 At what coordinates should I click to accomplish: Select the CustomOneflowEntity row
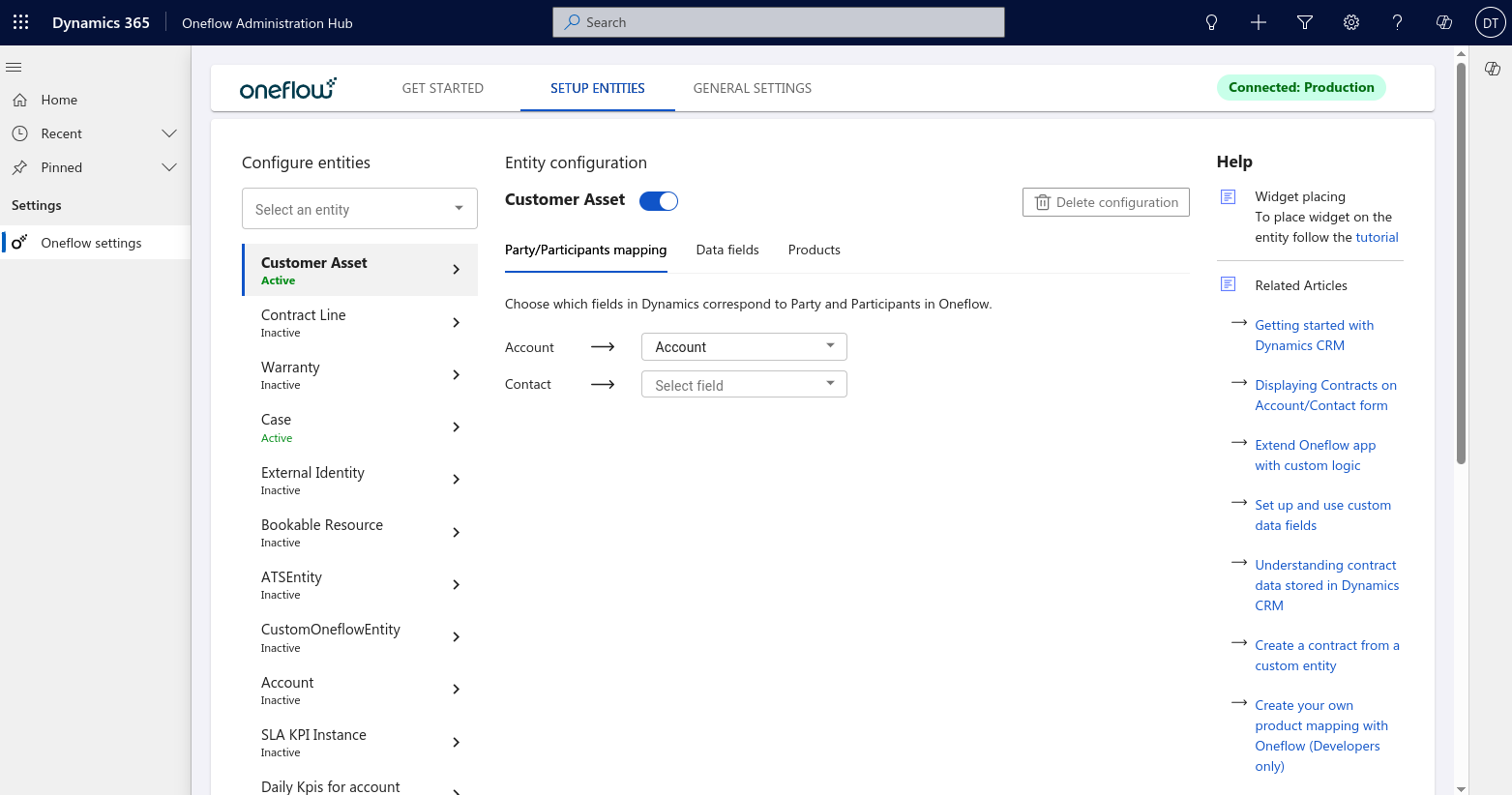click(360, 637)
